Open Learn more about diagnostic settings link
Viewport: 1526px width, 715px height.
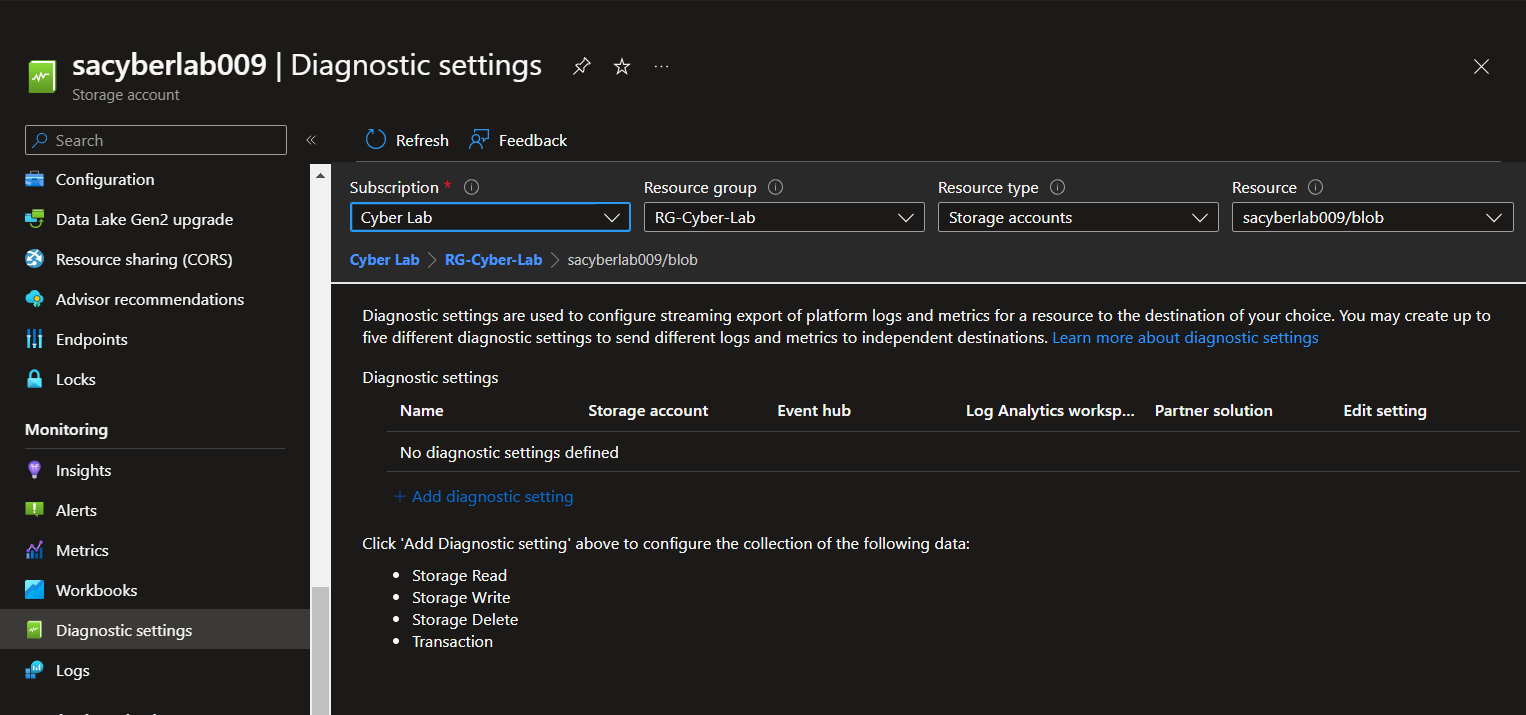pos(1185,338)
